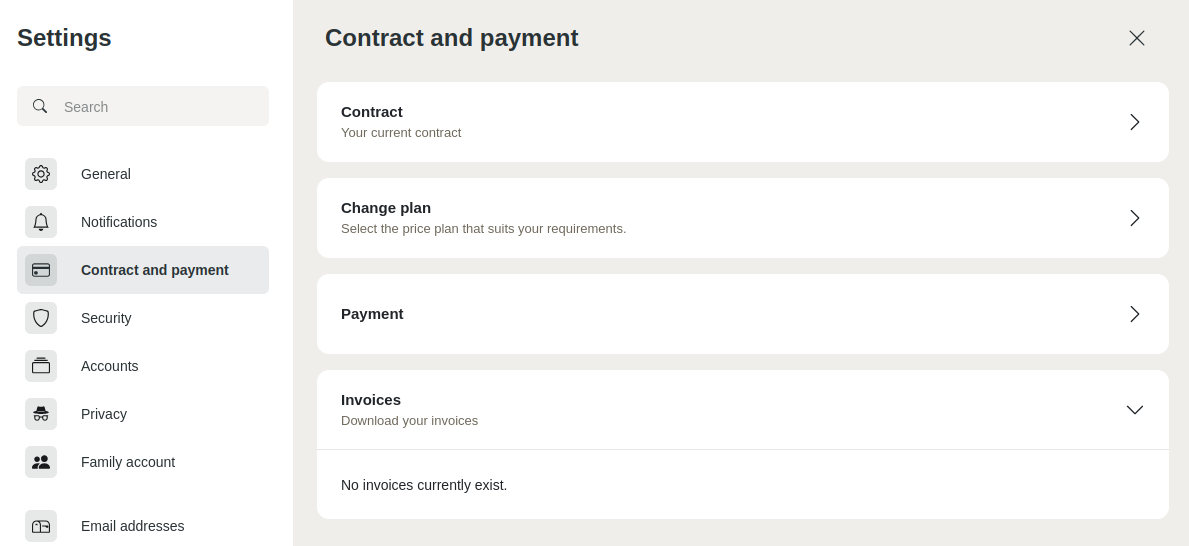Screen dimensions: 1189x546
Task: Click the Privacy incognito icon
Action: (x=41, y=414)
